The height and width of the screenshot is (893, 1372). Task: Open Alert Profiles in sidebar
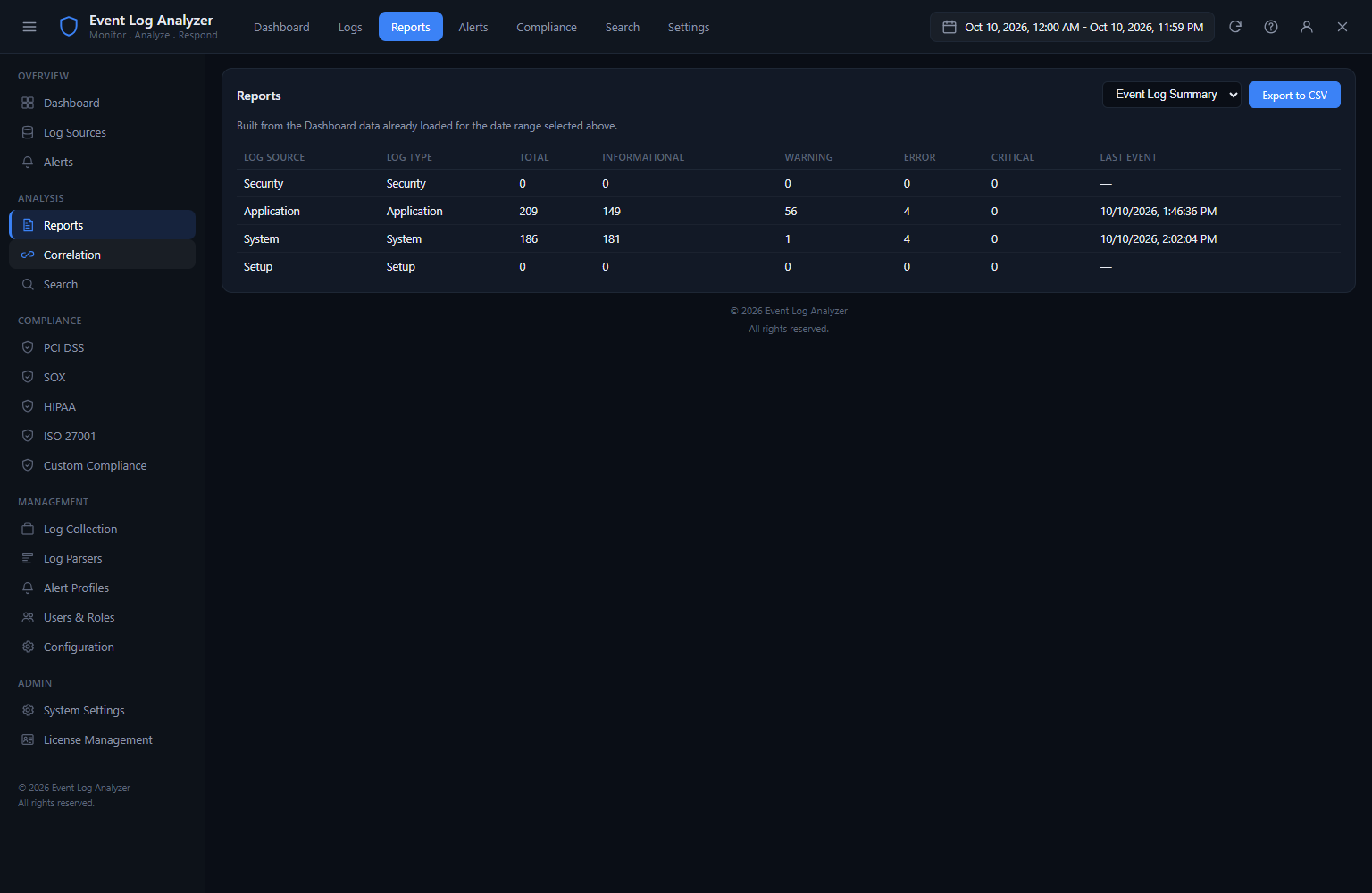point(102,588)
